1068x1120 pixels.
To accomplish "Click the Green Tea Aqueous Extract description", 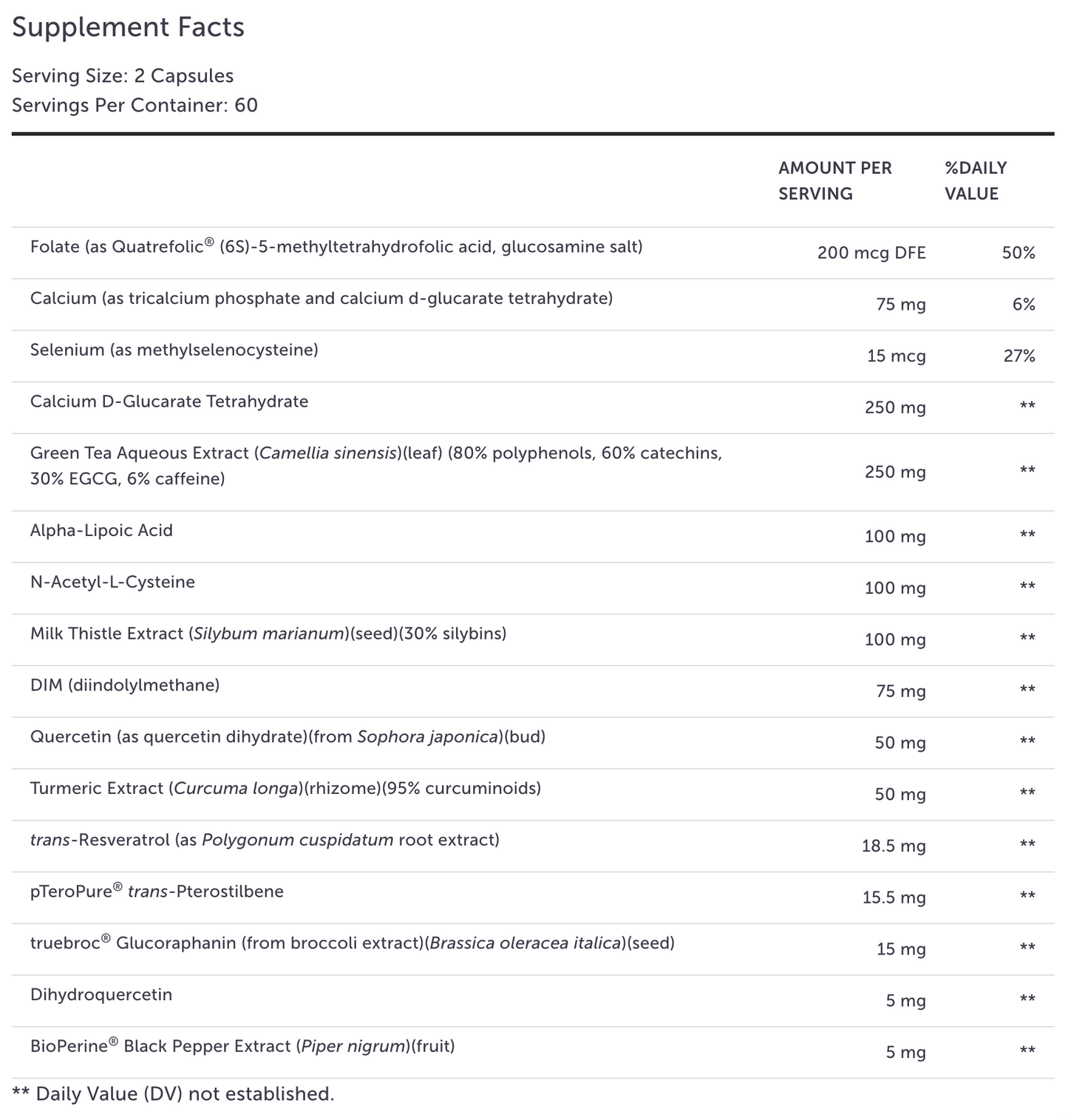I will tap(375, 466).
